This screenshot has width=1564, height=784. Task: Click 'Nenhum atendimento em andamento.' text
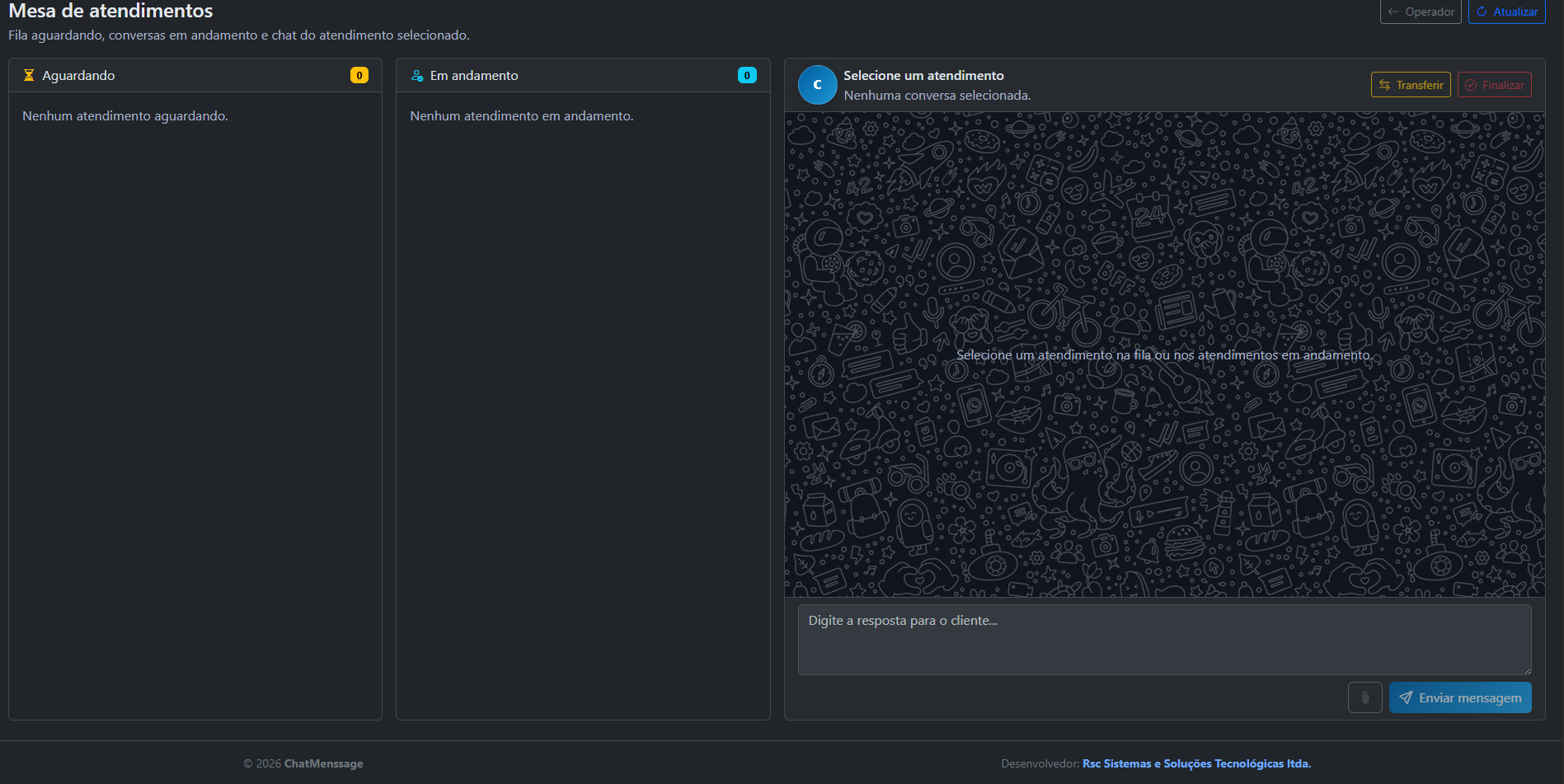pyautogui.click(x=522, y=116)
